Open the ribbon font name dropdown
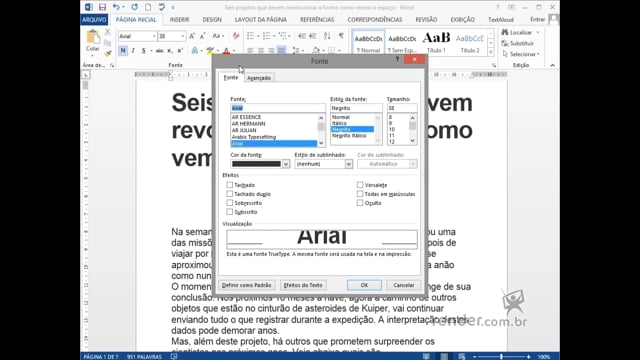Viewport: 640px width, 360px height. [154, 36]
